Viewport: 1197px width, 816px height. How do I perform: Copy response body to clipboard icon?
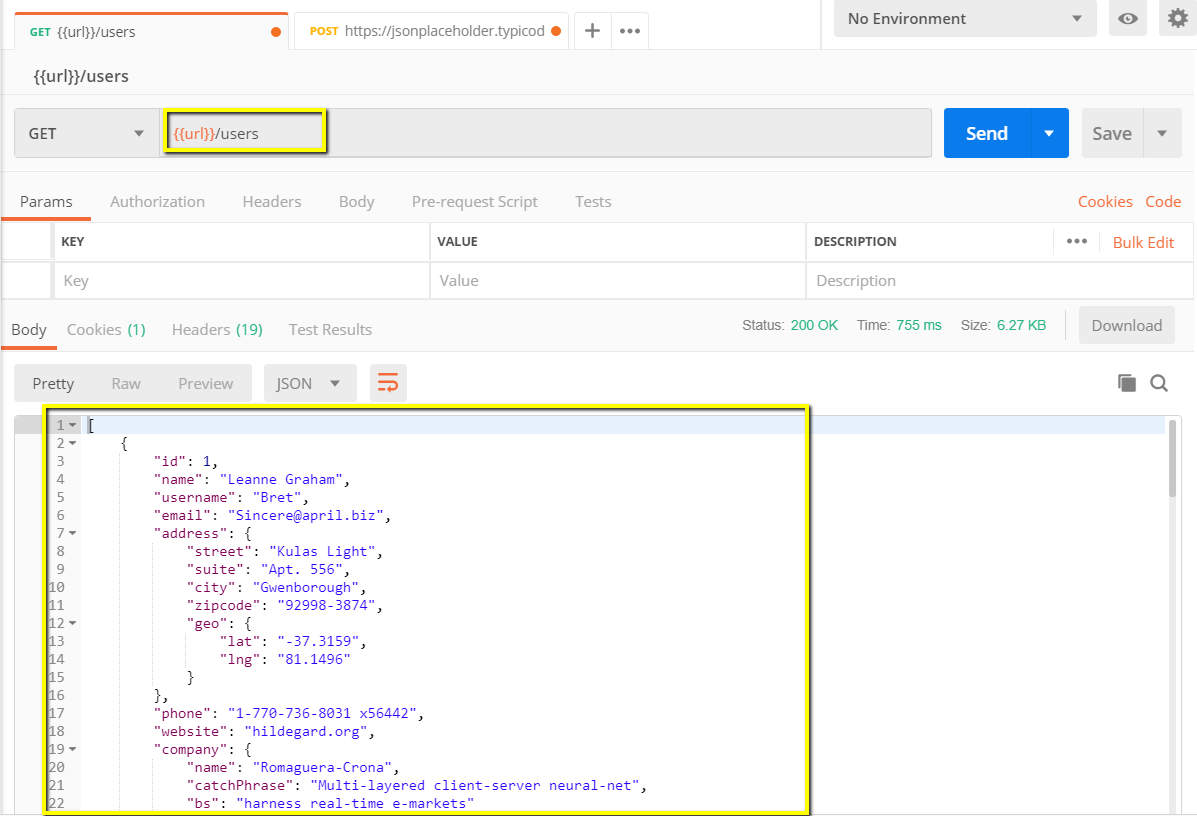tap(1127, 383)
